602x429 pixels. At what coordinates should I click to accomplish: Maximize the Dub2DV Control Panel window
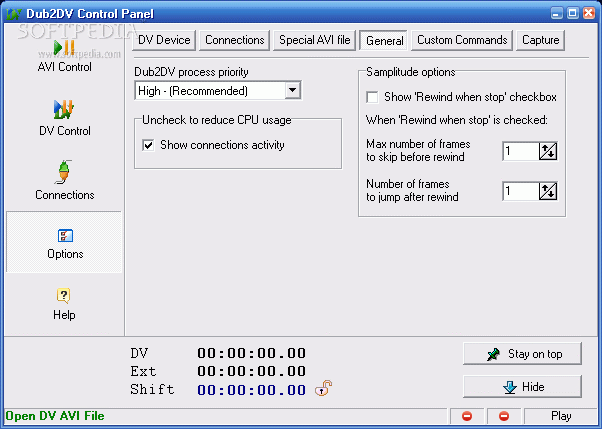[572, 13]
